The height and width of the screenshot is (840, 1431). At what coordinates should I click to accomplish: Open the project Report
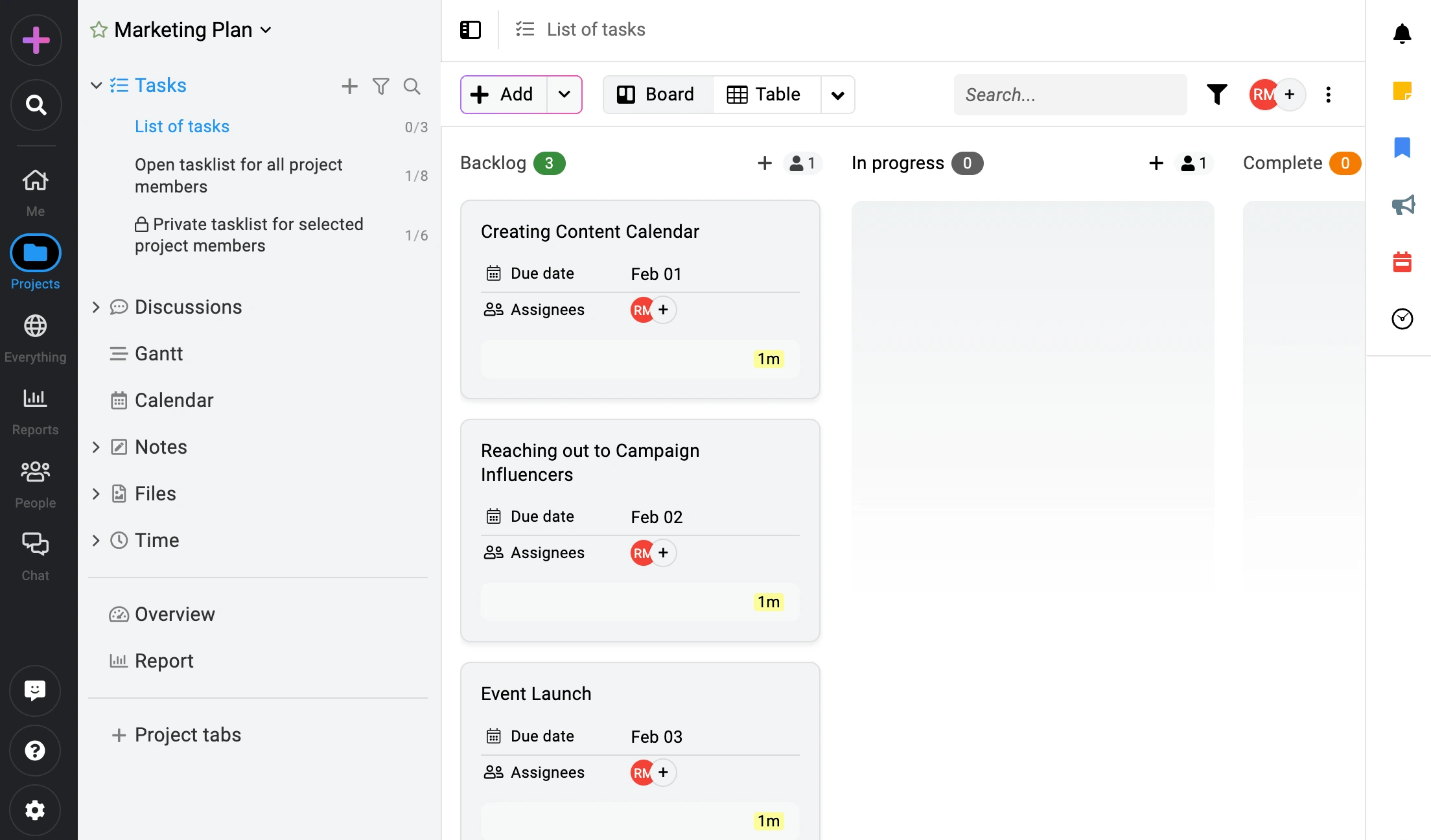(x=164, y=661)
